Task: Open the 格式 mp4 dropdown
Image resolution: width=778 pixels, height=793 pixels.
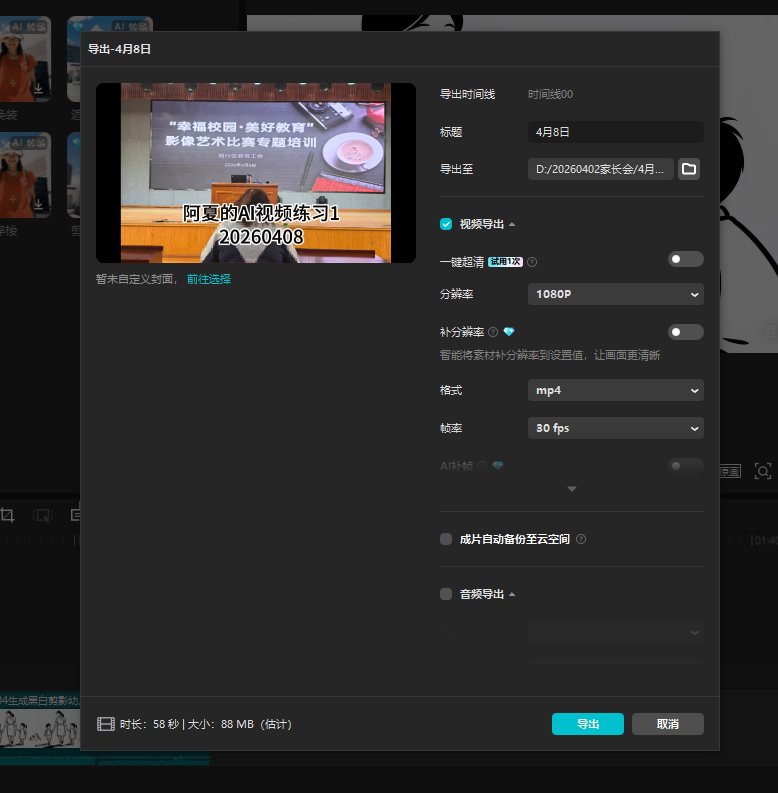Action: point(616,390)
